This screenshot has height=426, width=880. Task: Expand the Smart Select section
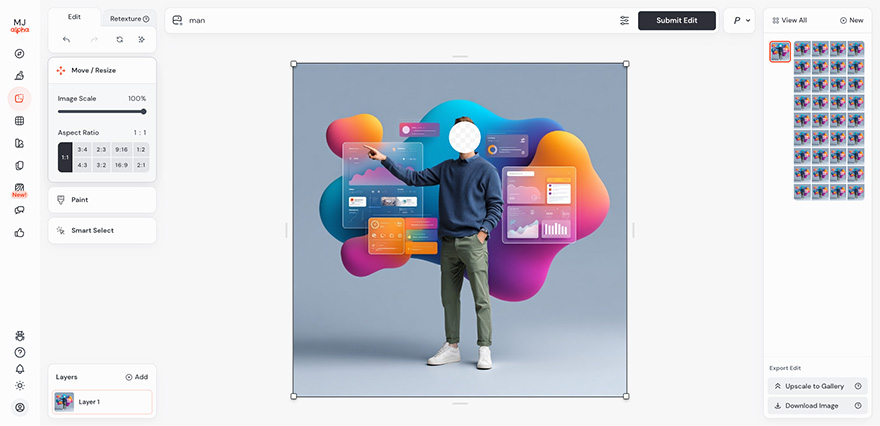(102, 230)
